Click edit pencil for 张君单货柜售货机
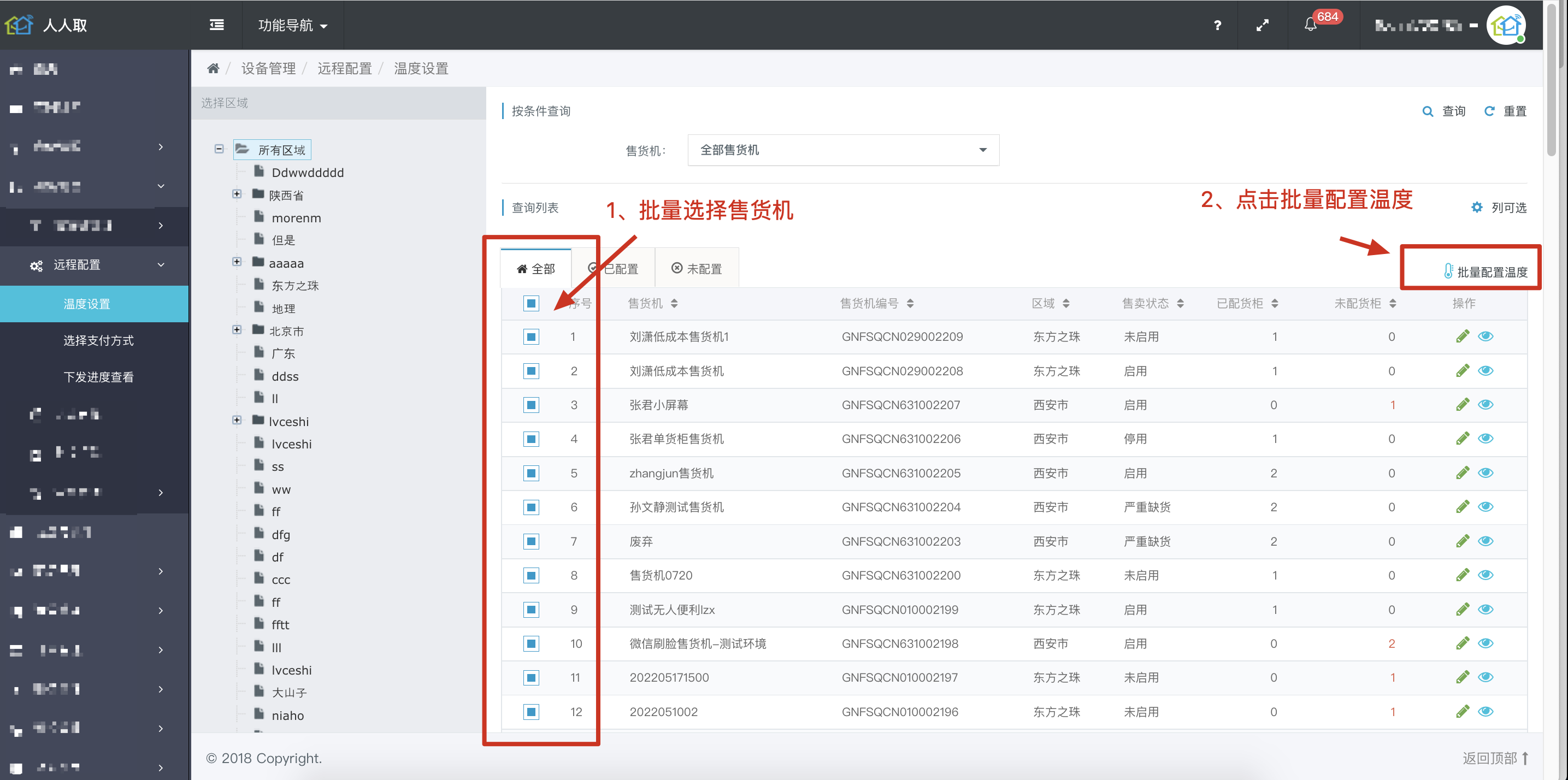 [x=1462, y=438]
